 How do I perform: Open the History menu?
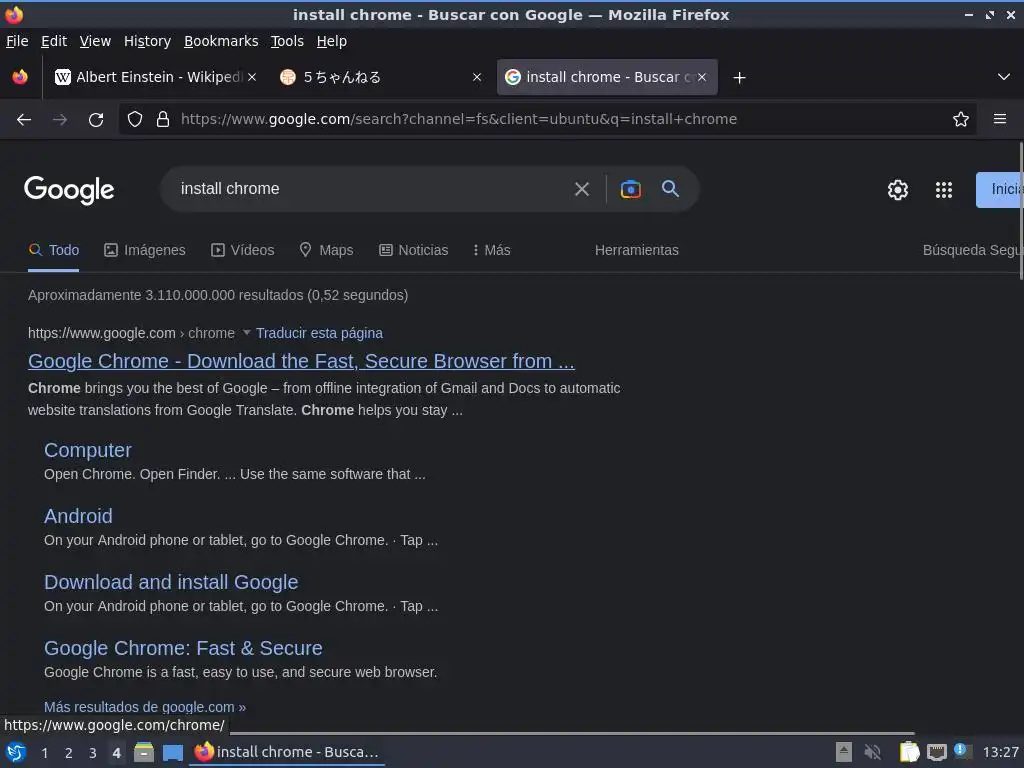point(148,41)
